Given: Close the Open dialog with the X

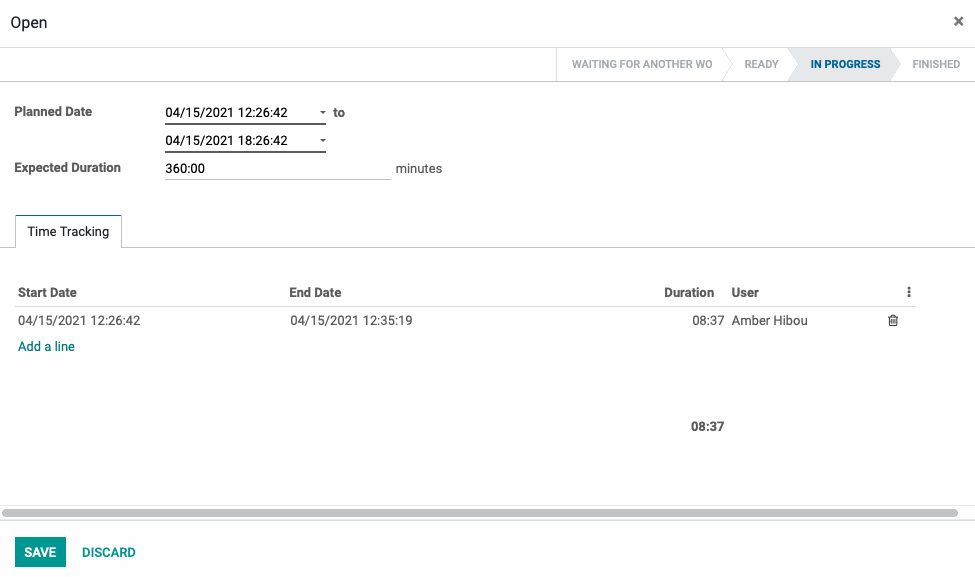Looking at the screenshot, I should (x=958, y=21).
